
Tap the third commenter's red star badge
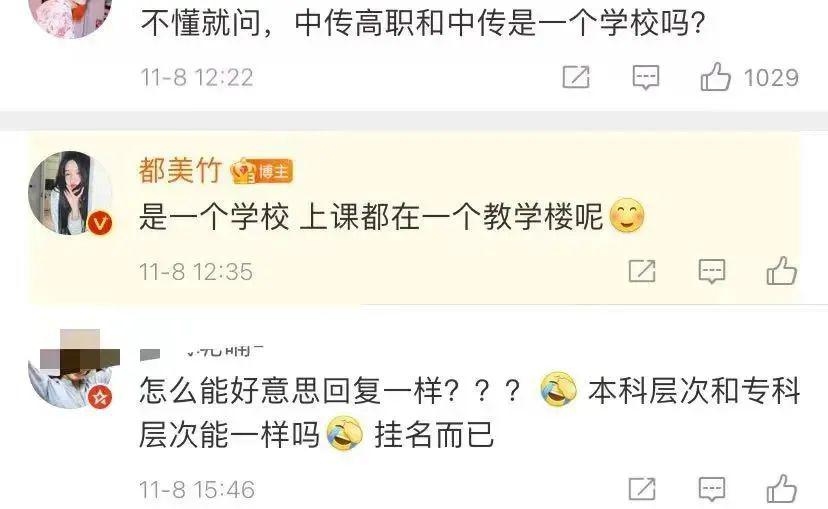100,398
